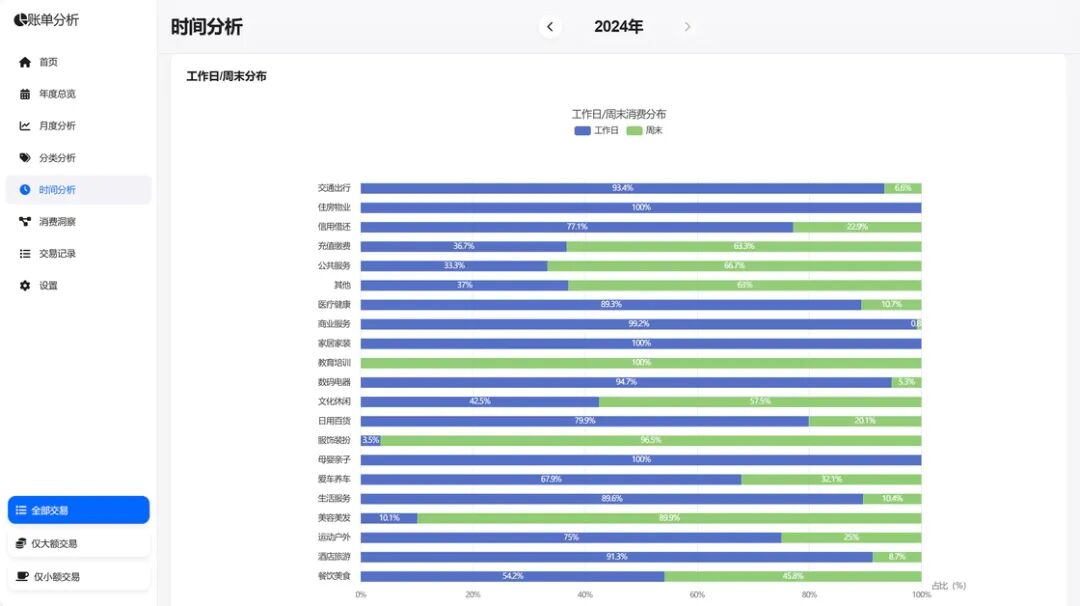Viewport: 1080px width, 606px height.
Task: Toggle 工作日 legend blue swatch
Action: tap(582, 130)
